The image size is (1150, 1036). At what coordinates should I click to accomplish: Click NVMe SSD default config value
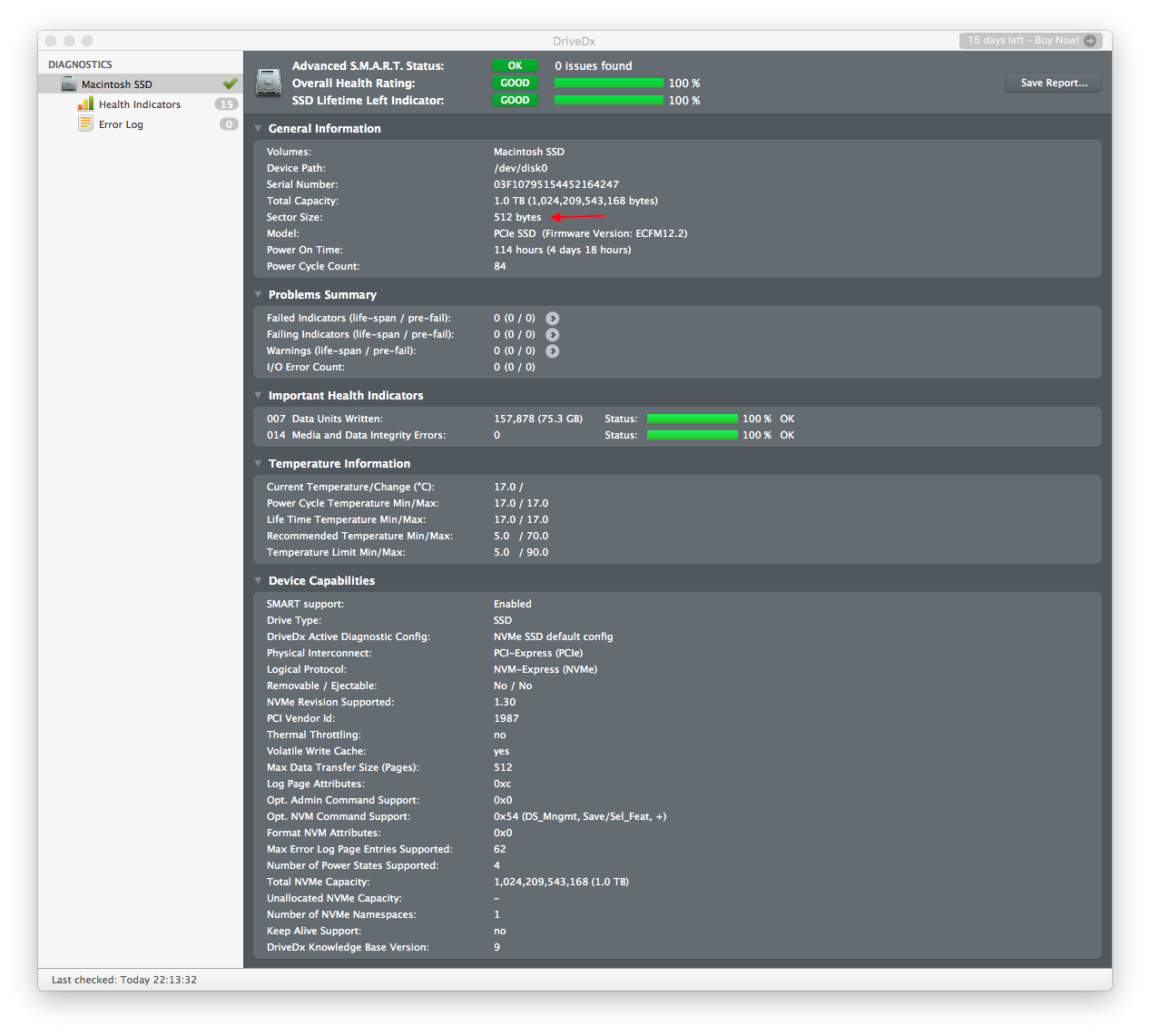coord(554,636)
